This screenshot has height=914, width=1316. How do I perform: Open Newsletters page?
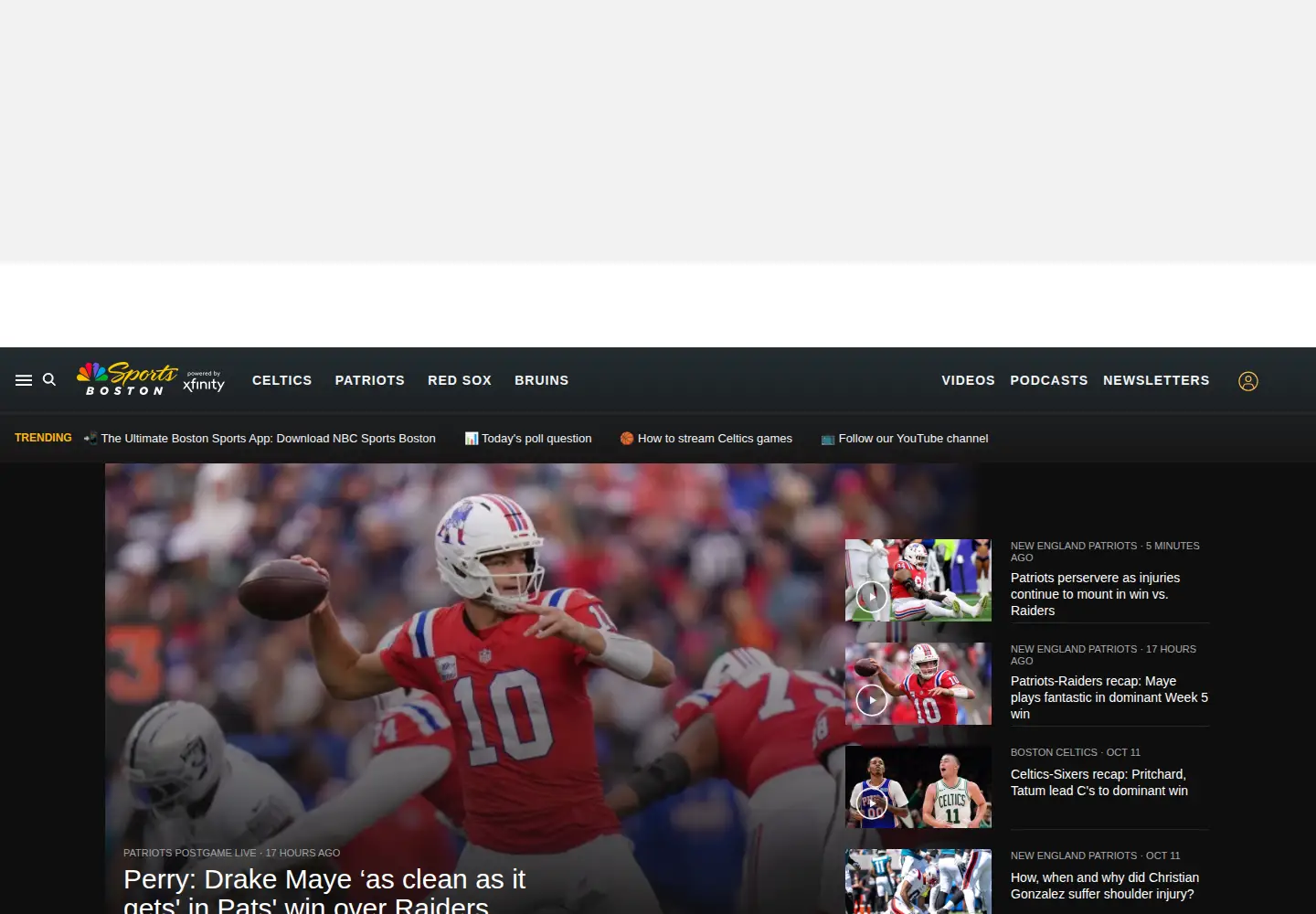click(x=1156, y=380)
